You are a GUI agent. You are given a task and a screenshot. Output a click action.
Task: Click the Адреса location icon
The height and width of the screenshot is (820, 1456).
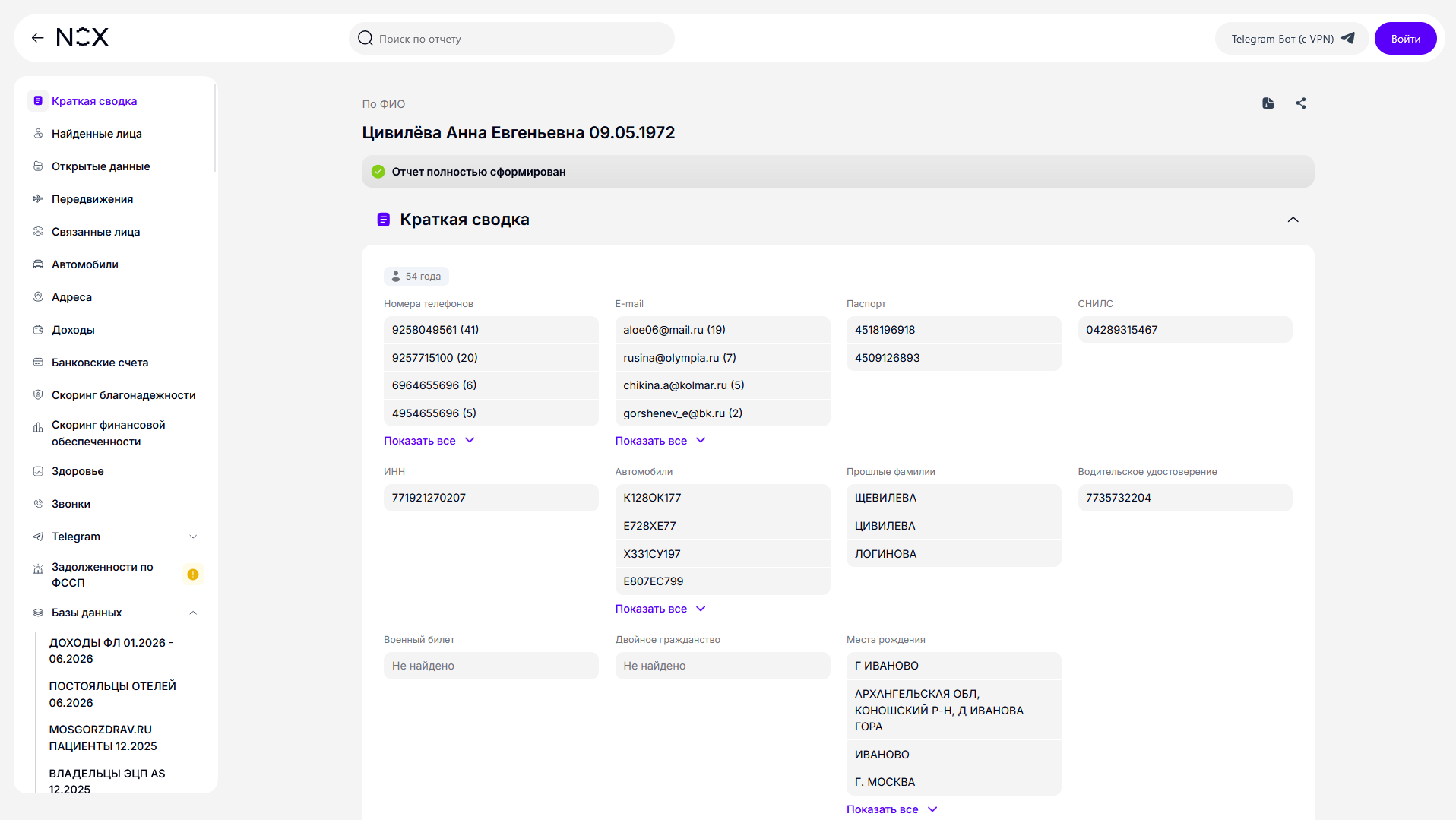coord(38,297)
